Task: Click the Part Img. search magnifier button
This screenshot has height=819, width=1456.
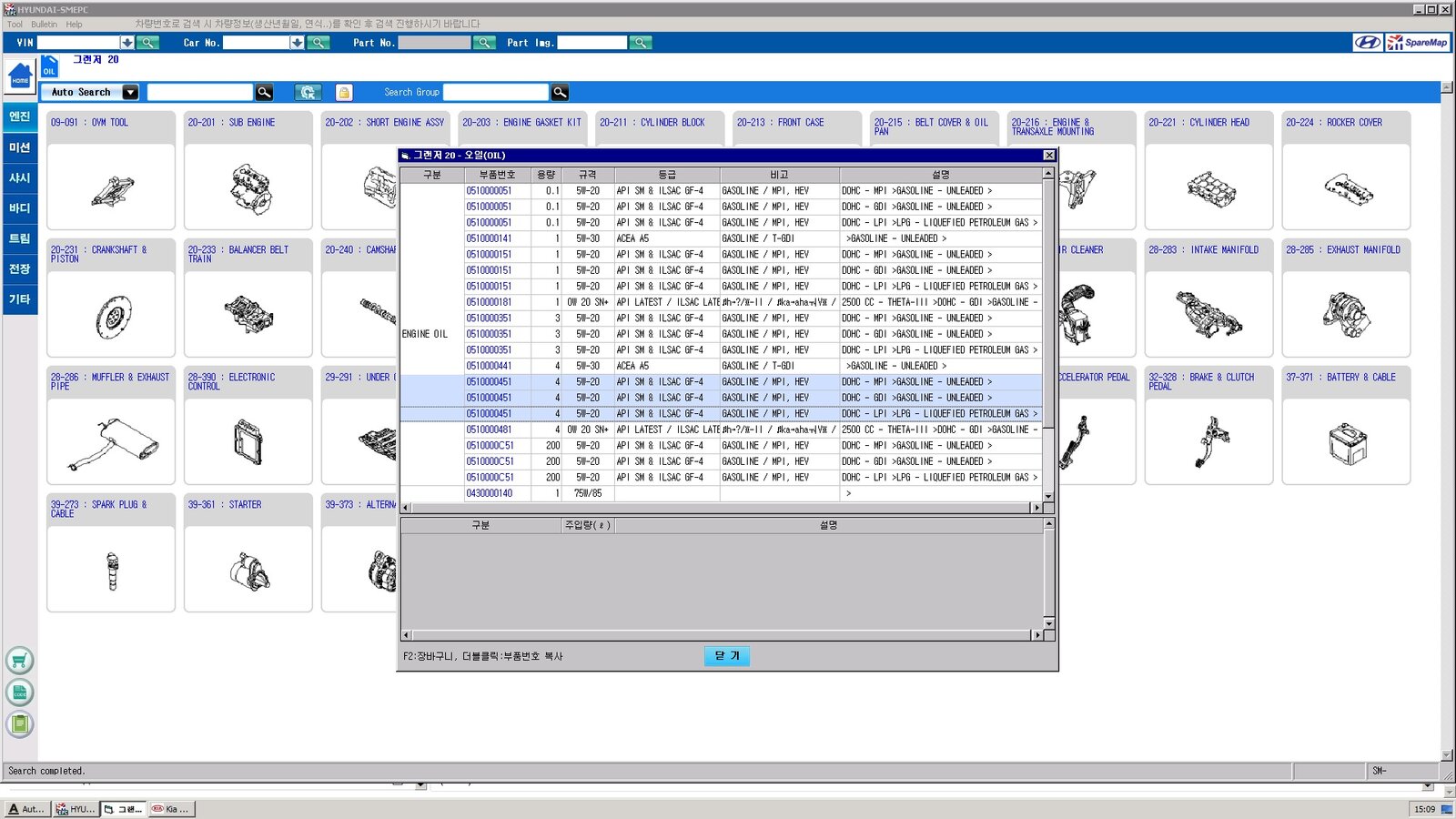Action: (641, 43)
